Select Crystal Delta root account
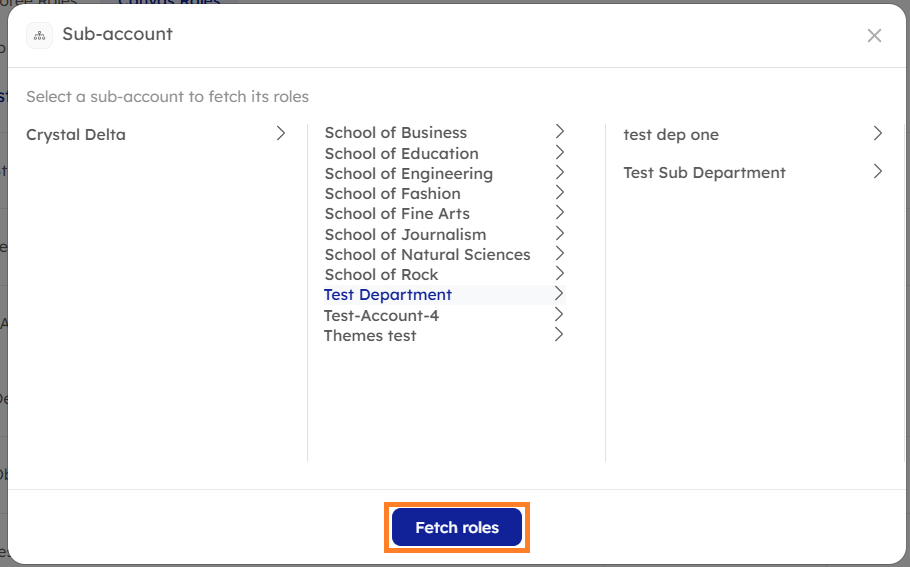Image resolution: width=910 pixels, height=567 pixels. tap(76, 135)
